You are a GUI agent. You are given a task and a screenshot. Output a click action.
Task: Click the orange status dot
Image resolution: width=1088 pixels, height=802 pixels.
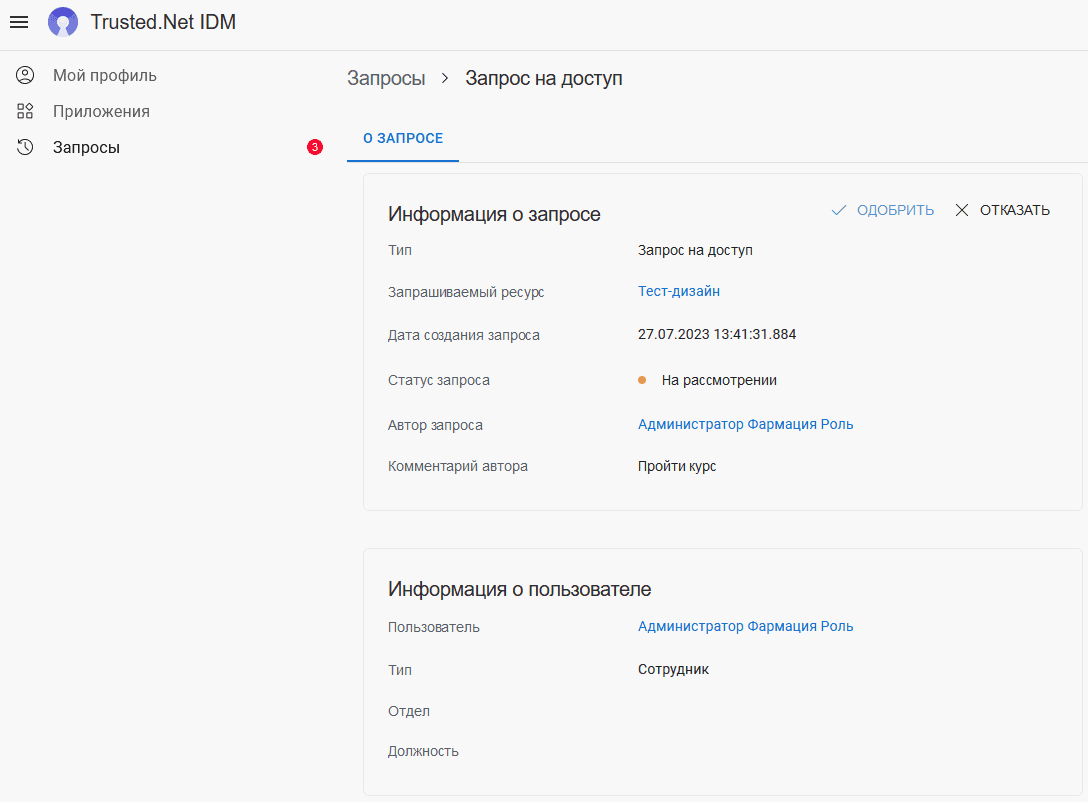[x=642, y=380]
